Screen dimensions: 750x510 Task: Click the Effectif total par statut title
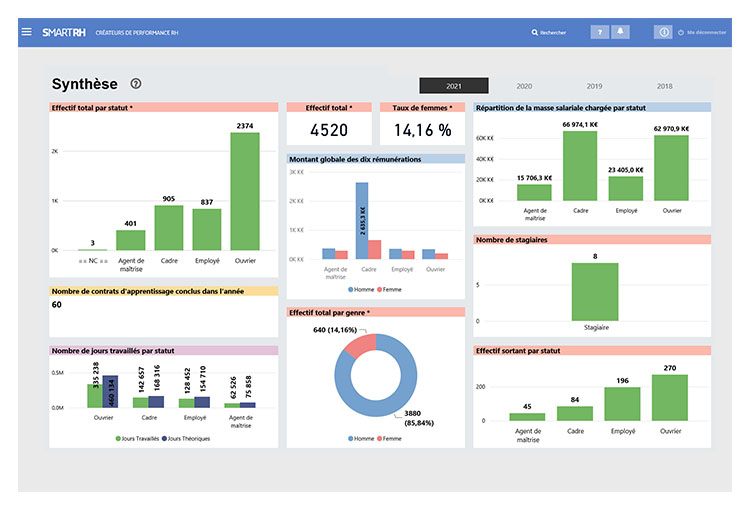pyautogui.click(x=92, y=108)
